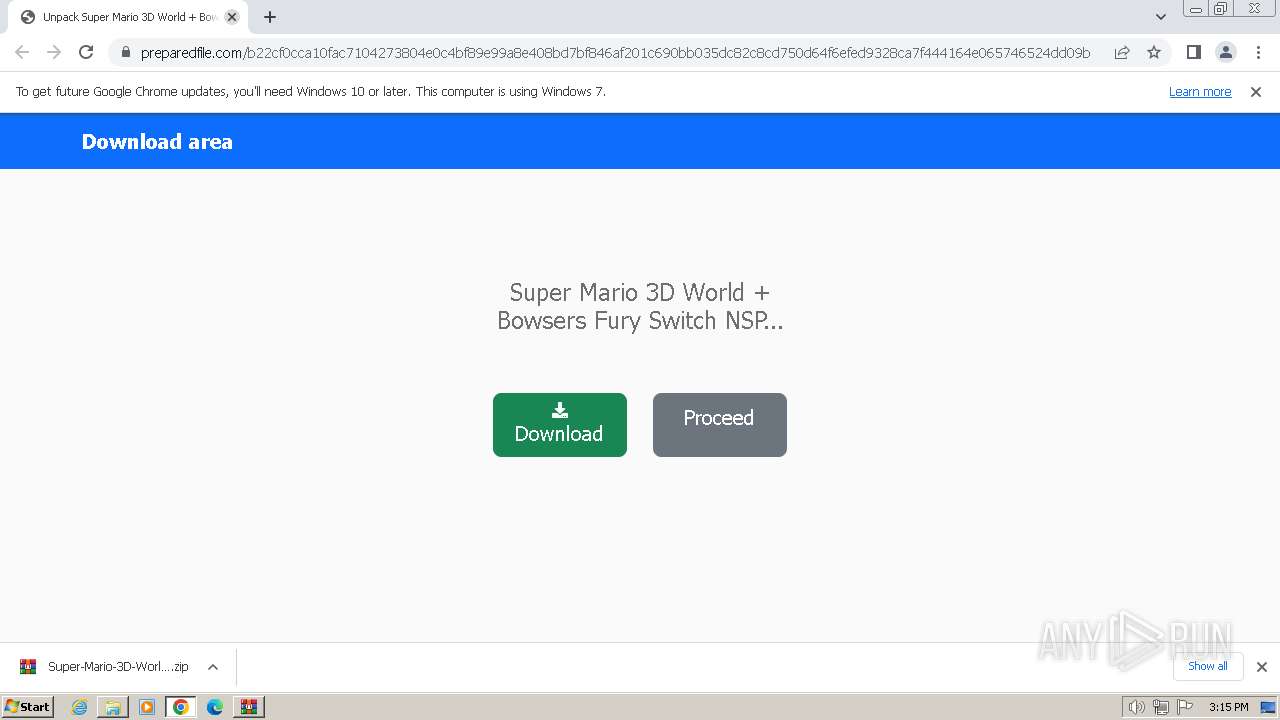Click the padlock site info icon
Screen dimensions: 1280x720
coord(126,52)
